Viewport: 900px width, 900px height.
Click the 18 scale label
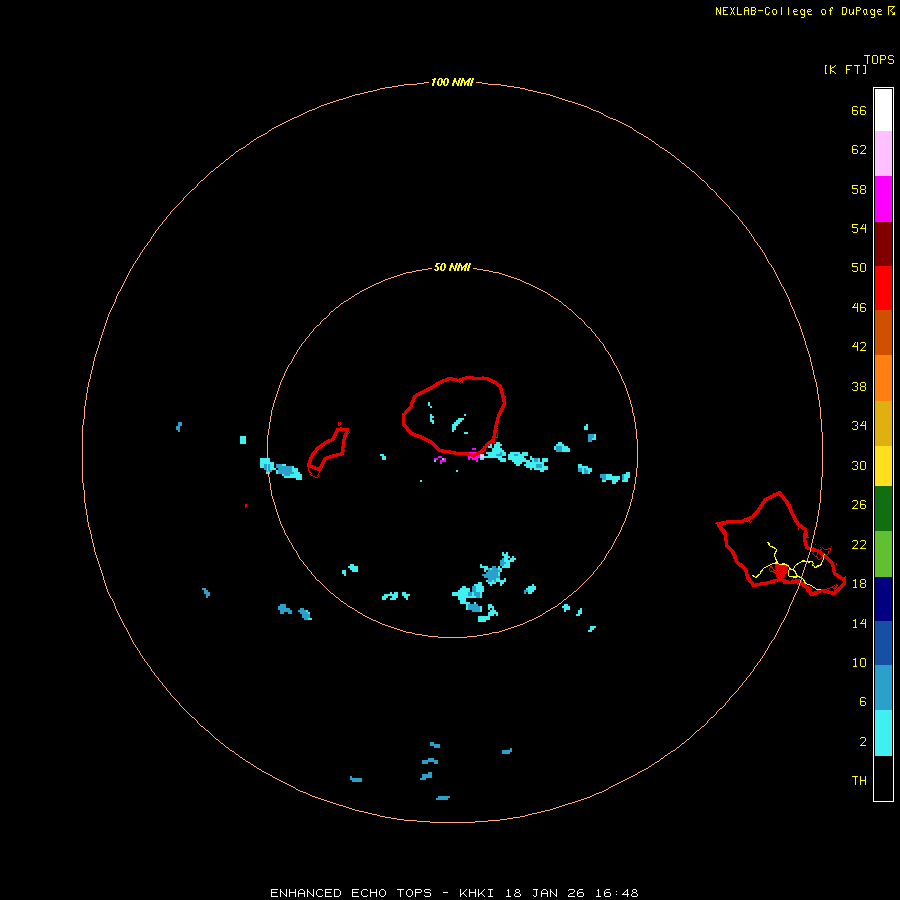pos(859,584)
